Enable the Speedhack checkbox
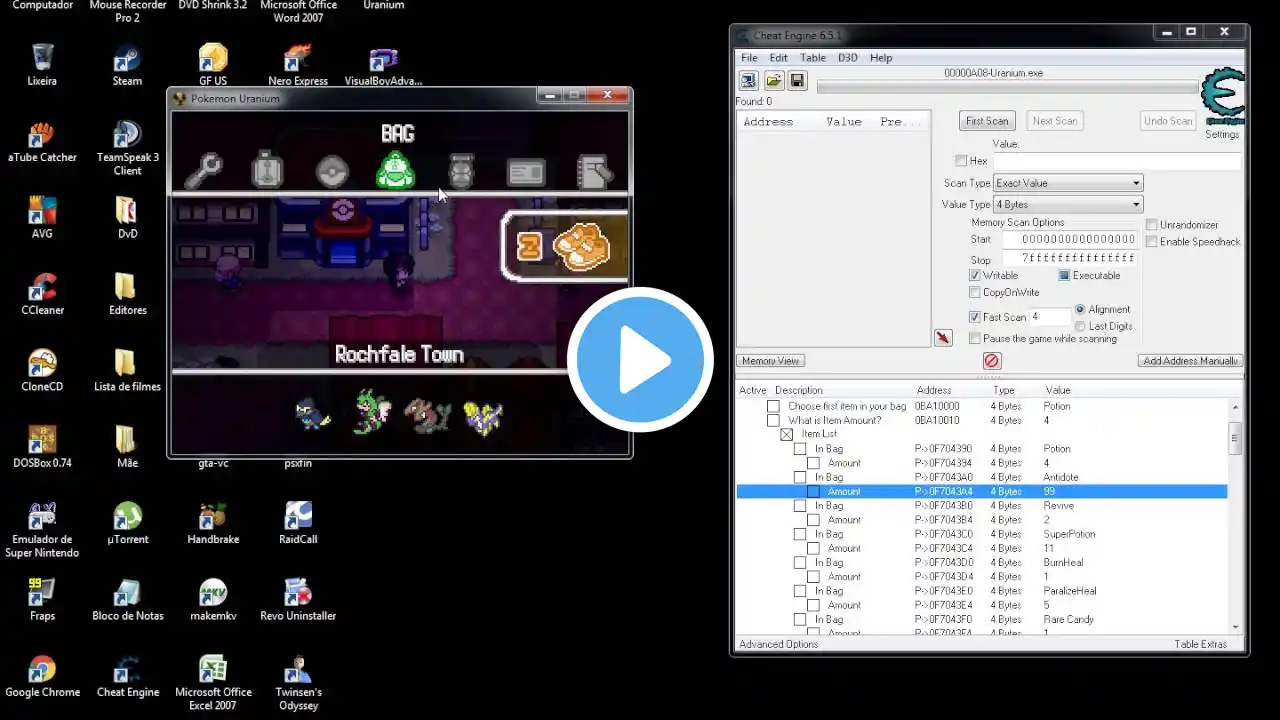 pyautogui.click(x=1151, y=242)
